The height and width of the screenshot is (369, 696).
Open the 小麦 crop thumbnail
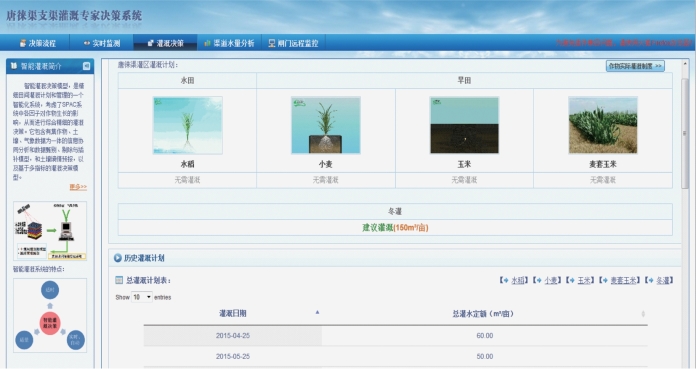pos(326,125)
